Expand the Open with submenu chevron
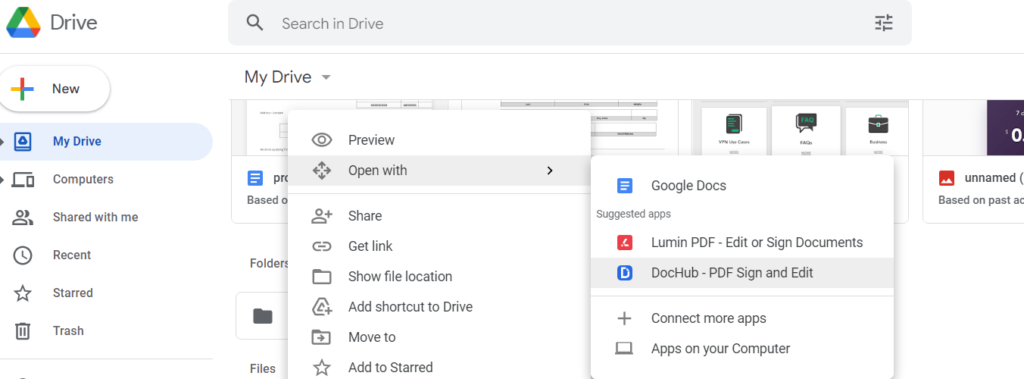This screenshot has width=1024, height=379. pos(550,171)
